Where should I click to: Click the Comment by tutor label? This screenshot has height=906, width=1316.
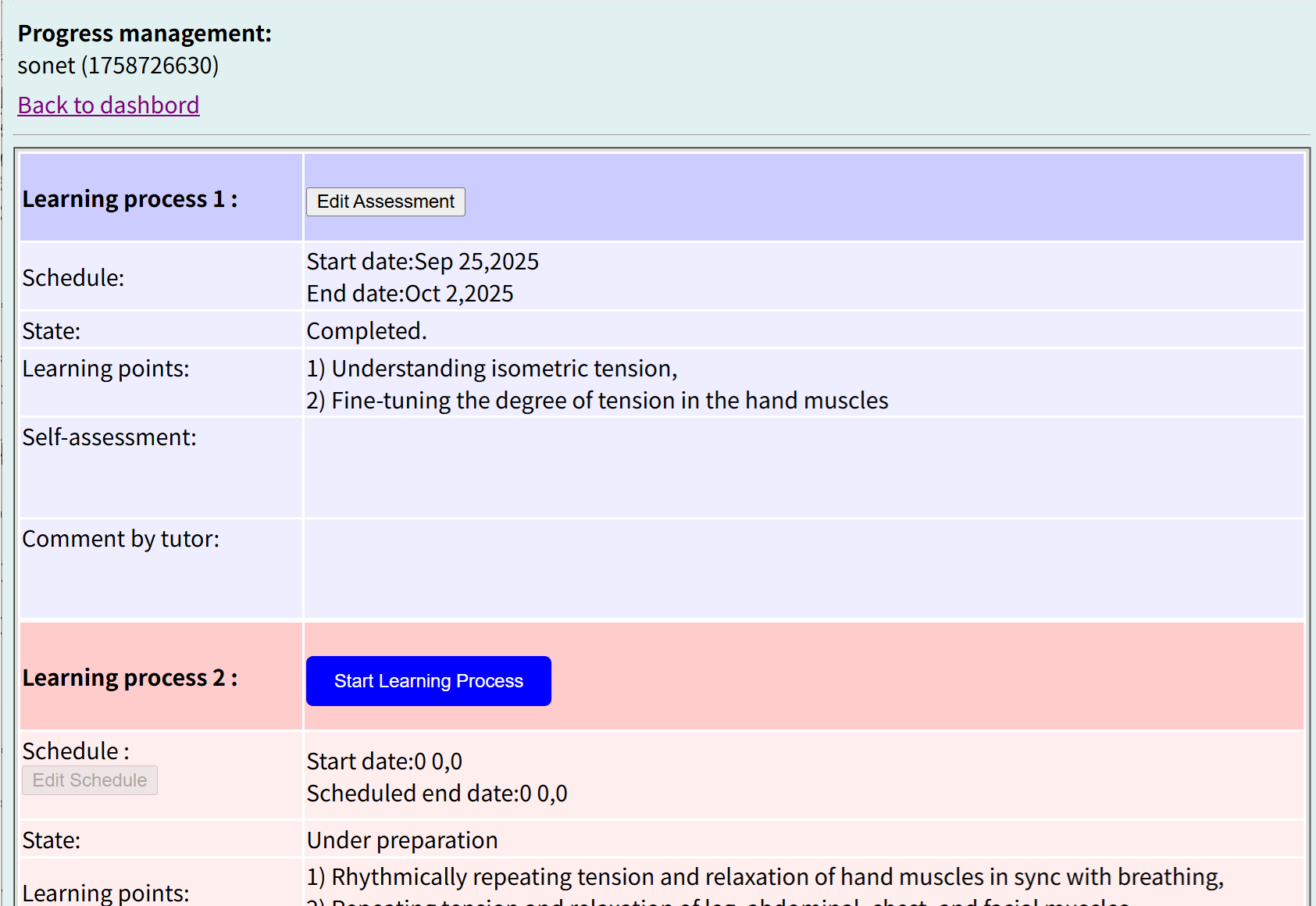121,539
